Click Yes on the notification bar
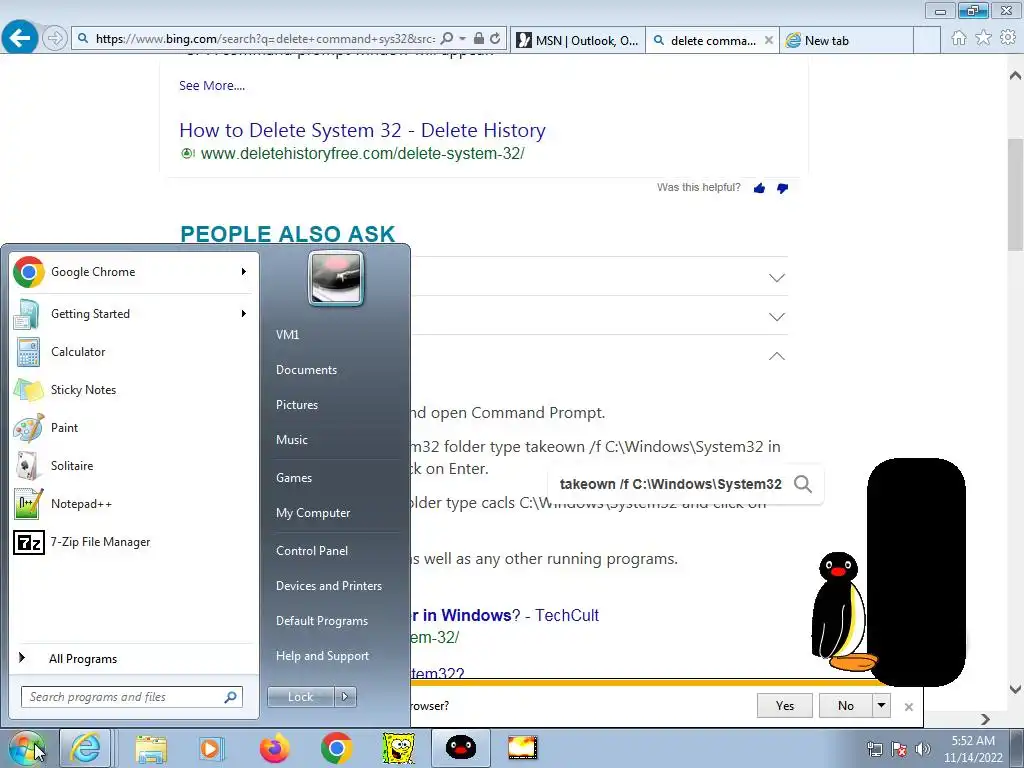 [x=784, y=705]
